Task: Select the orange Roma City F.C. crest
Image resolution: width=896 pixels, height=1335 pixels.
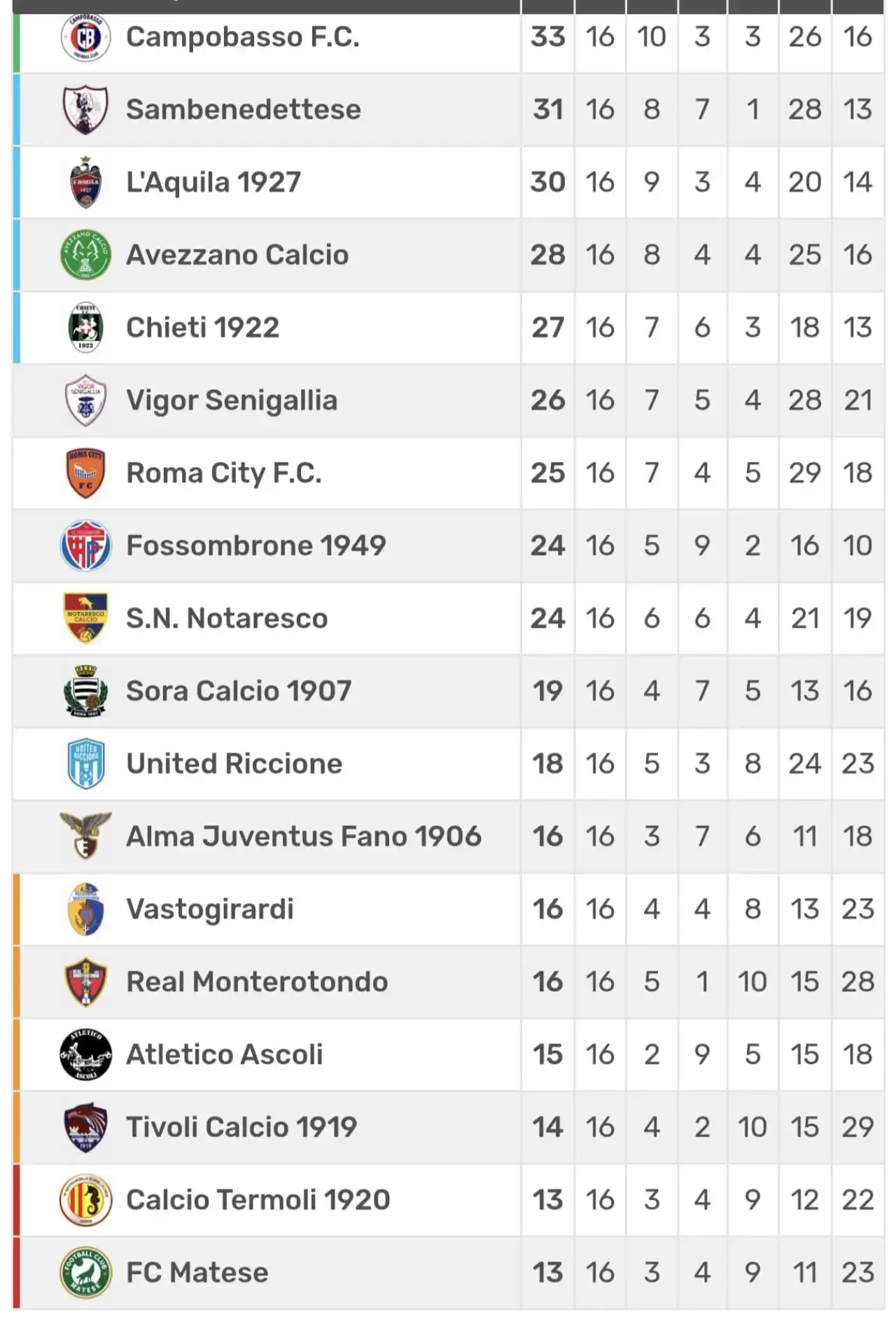Action: (85, 473)
